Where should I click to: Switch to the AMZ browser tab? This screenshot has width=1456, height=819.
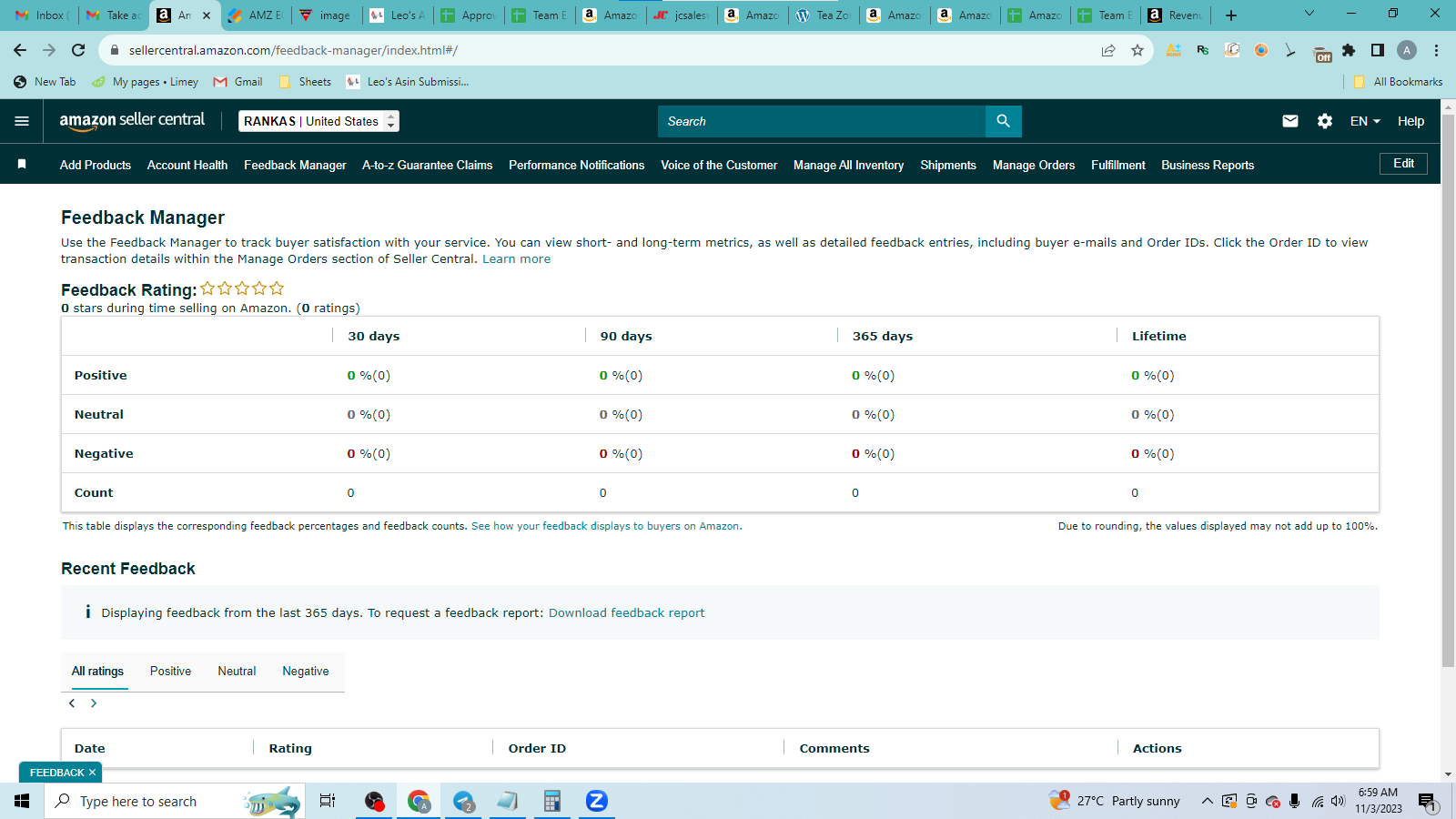(x=256, y=15)
